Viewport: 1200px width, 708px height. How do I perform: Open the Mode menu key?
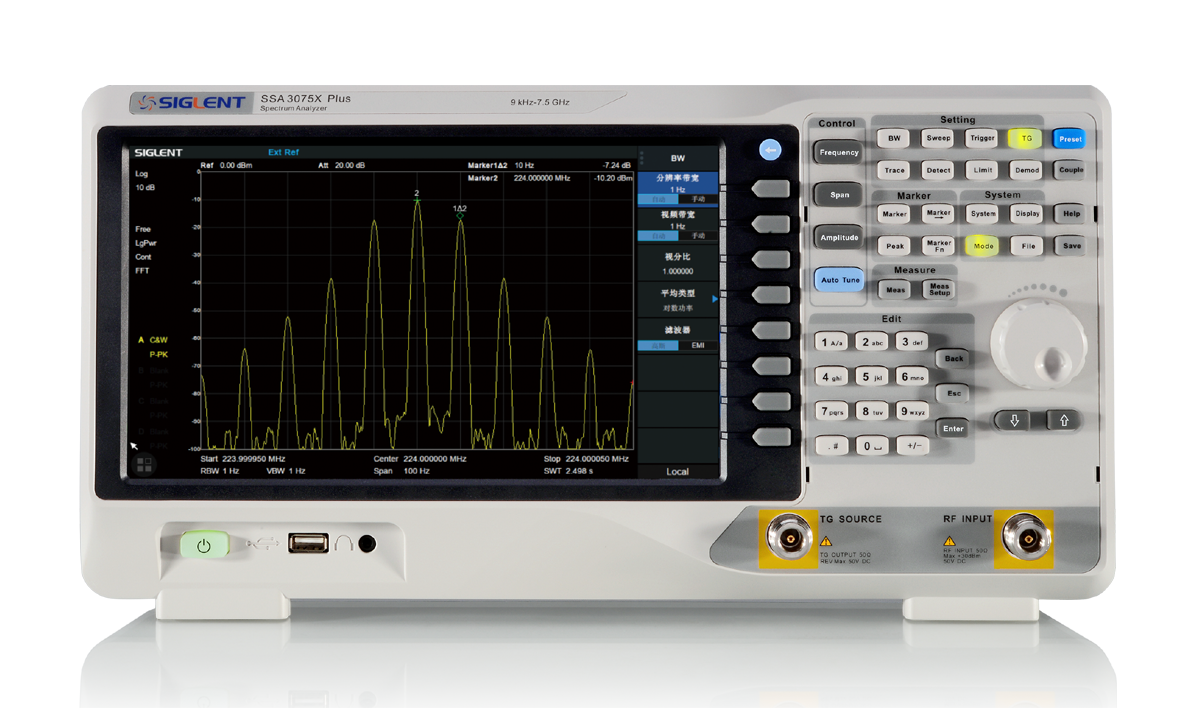pyautogui.click(x=983, y=245)
